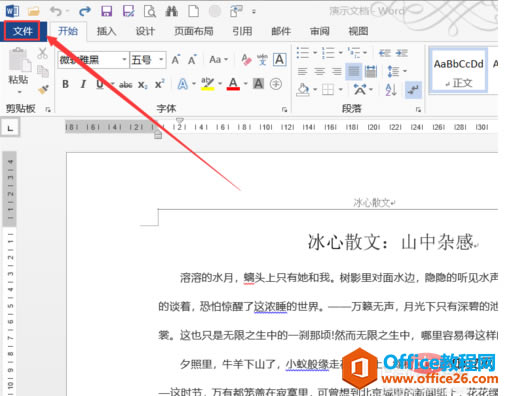
Task: Open the 邮件 ribbon tab
Action: click(281, 31)
